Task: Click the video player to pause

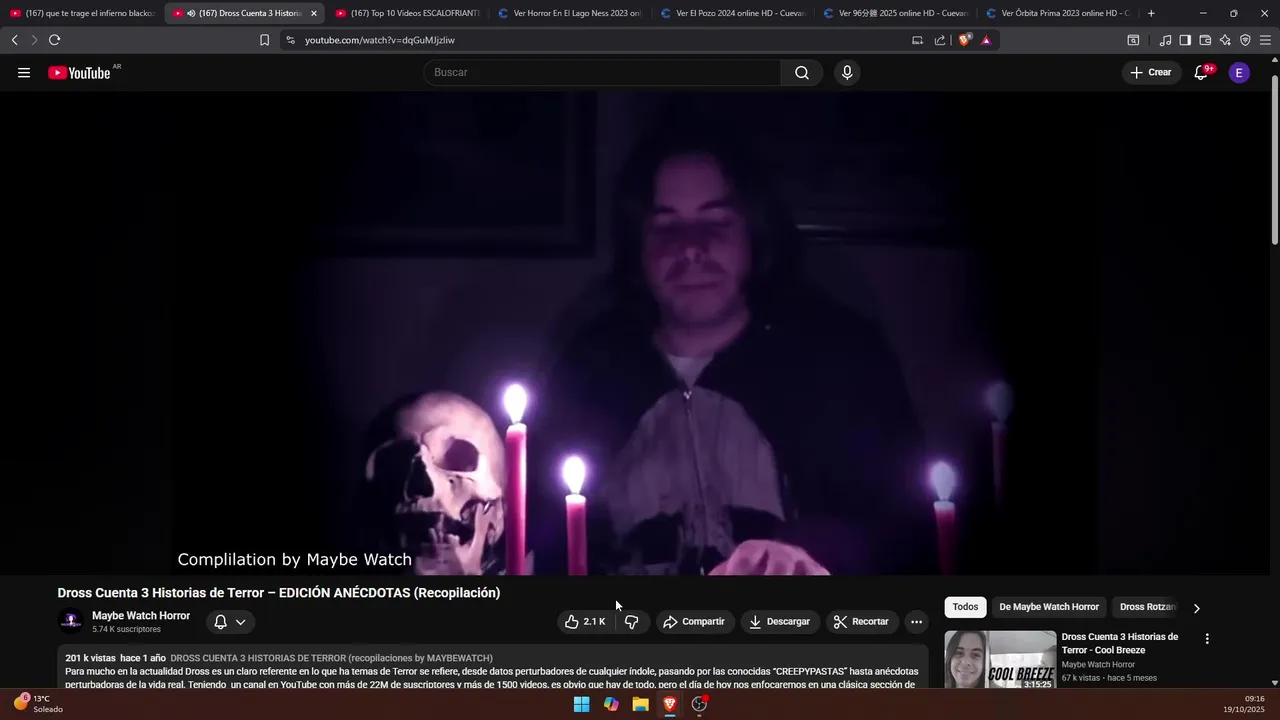Action: coord(634,333)
